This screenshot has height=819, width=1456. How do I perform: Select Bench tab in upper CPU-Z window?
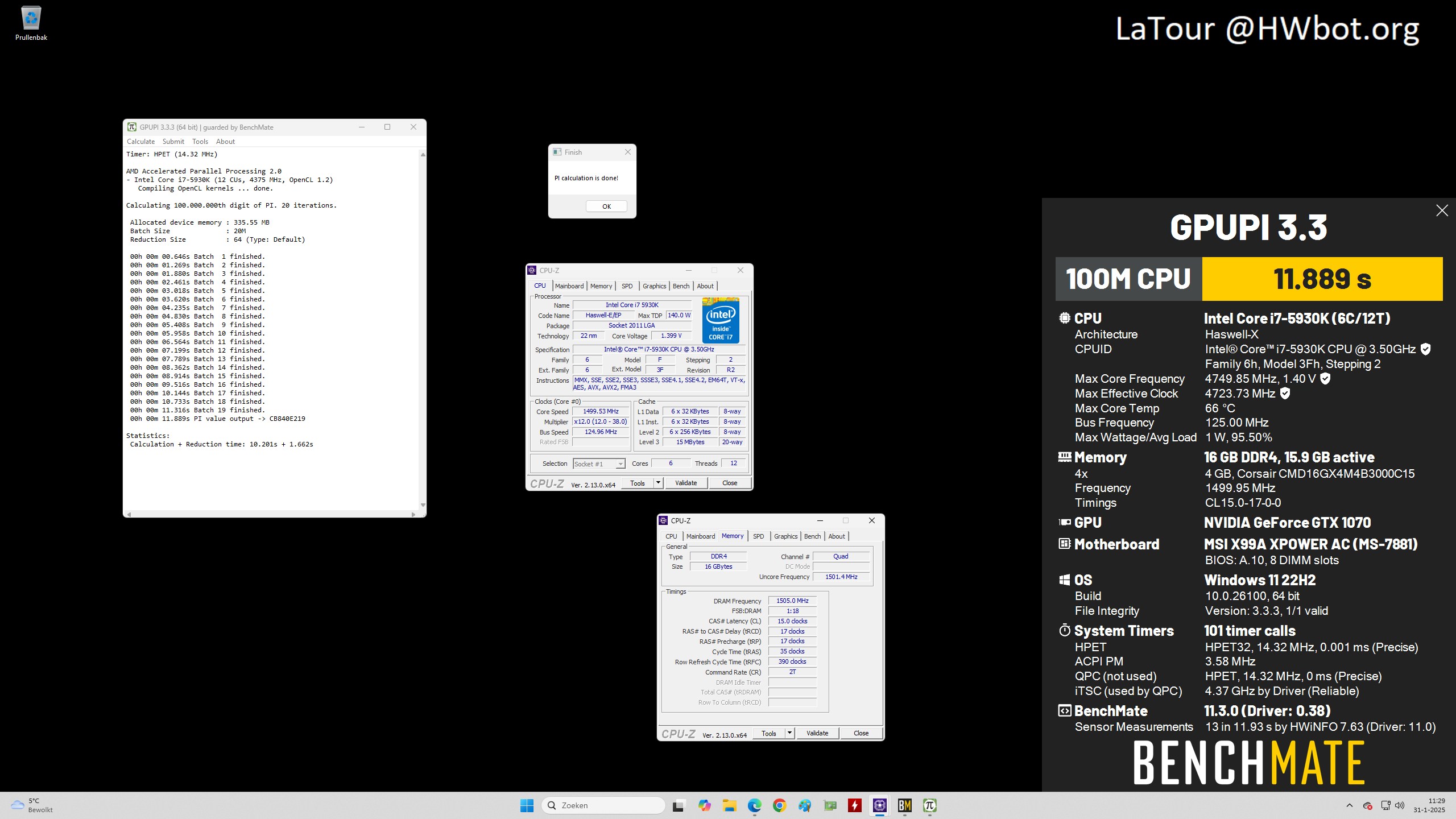coord(681,286)
